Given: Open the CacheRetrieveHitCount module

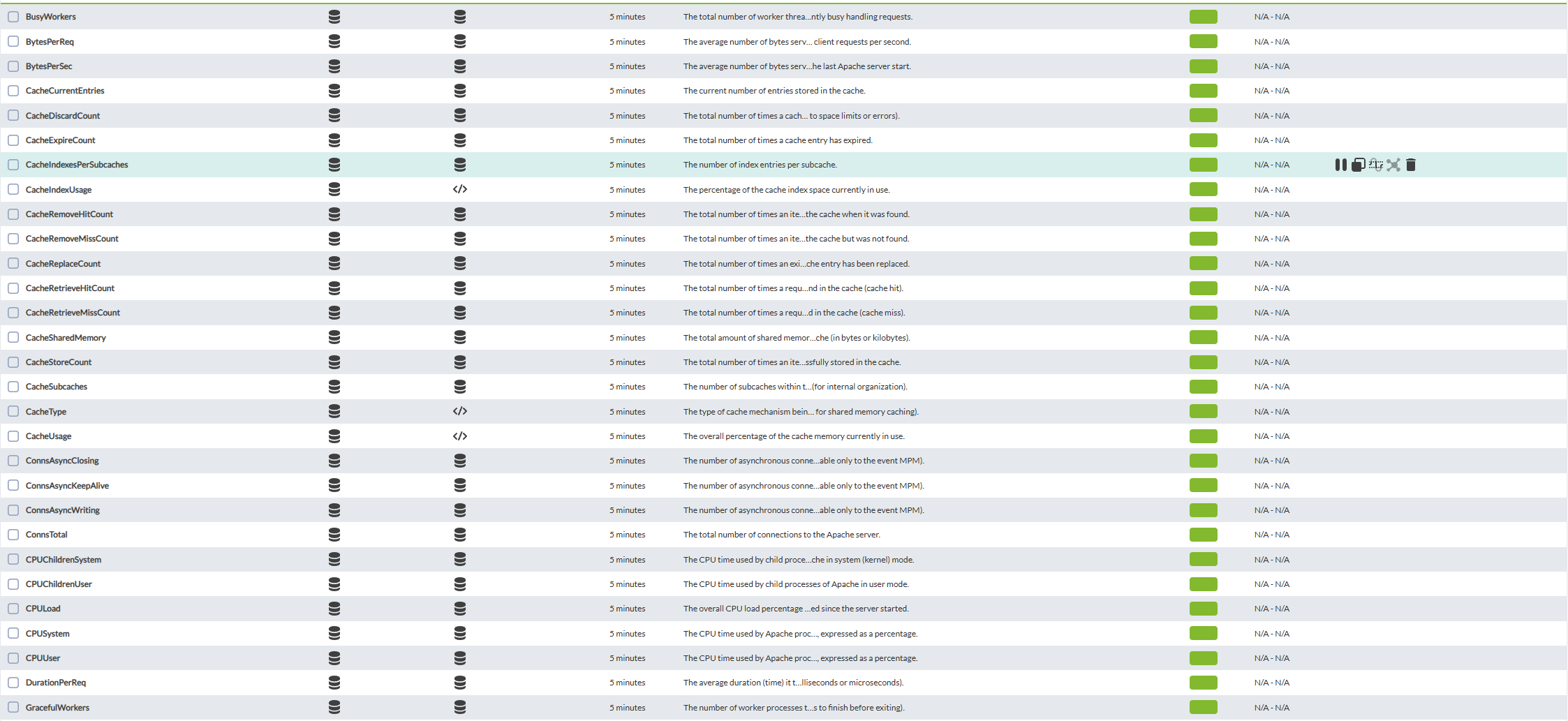Looking at the screenshot, I should [x=70, y=288].
